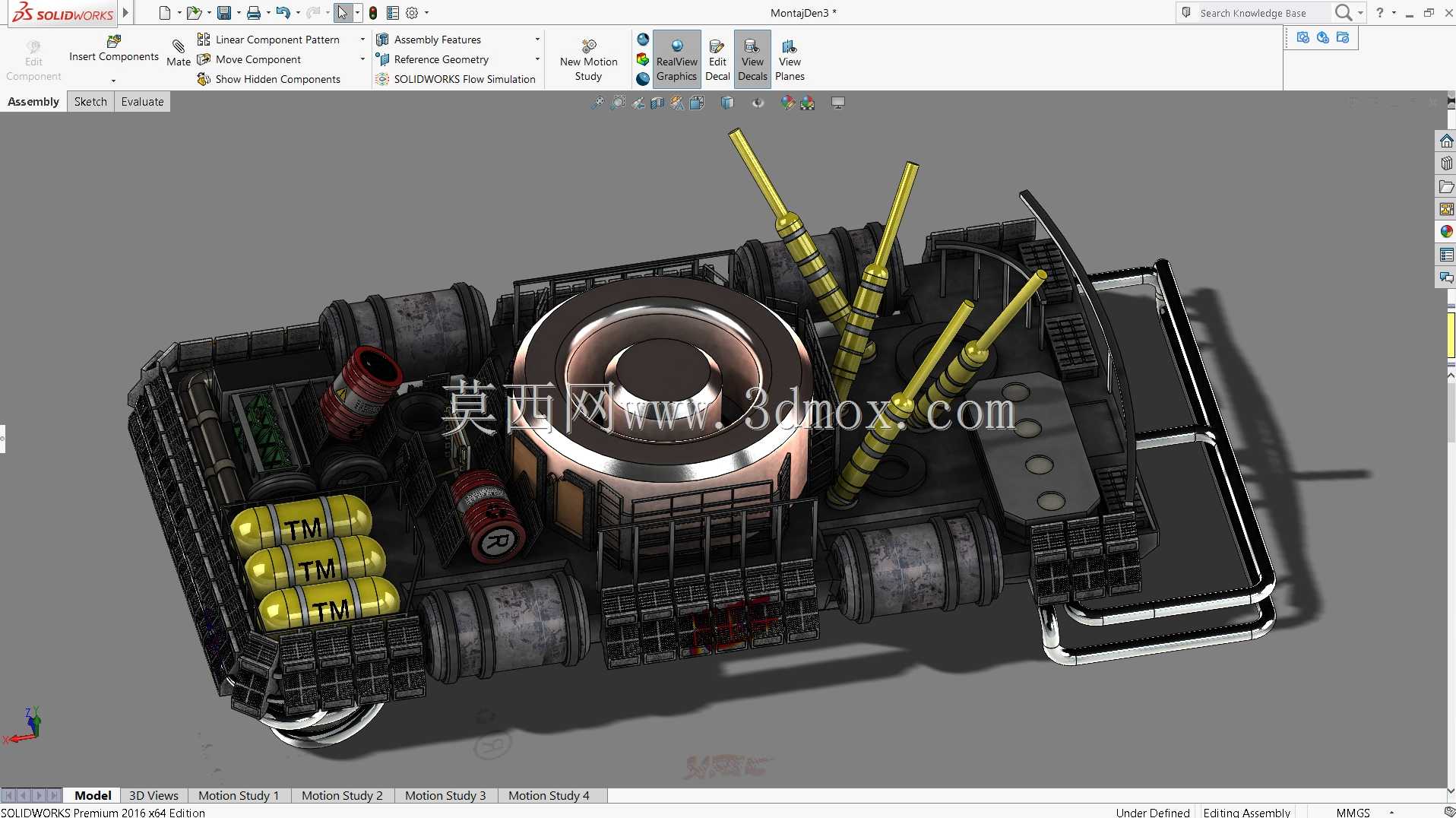Click the Rebuild traffic light icon

pos(373,13)
